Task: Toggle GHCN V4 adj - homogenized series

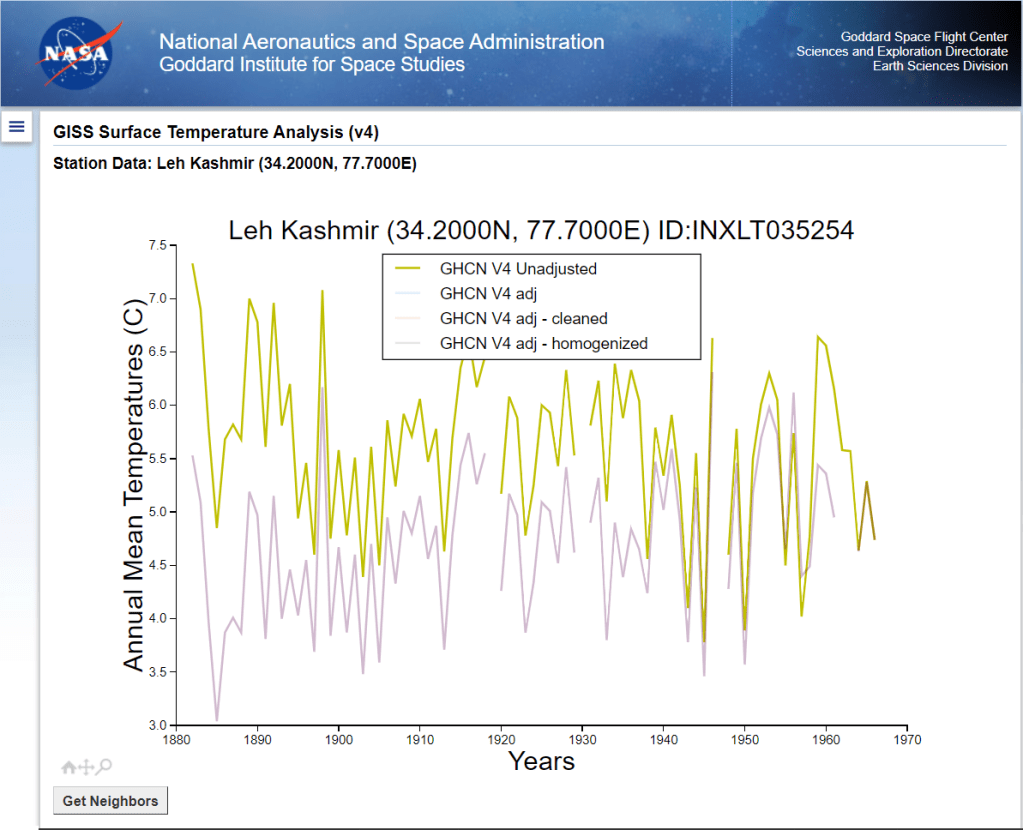Action: [543, 343]
